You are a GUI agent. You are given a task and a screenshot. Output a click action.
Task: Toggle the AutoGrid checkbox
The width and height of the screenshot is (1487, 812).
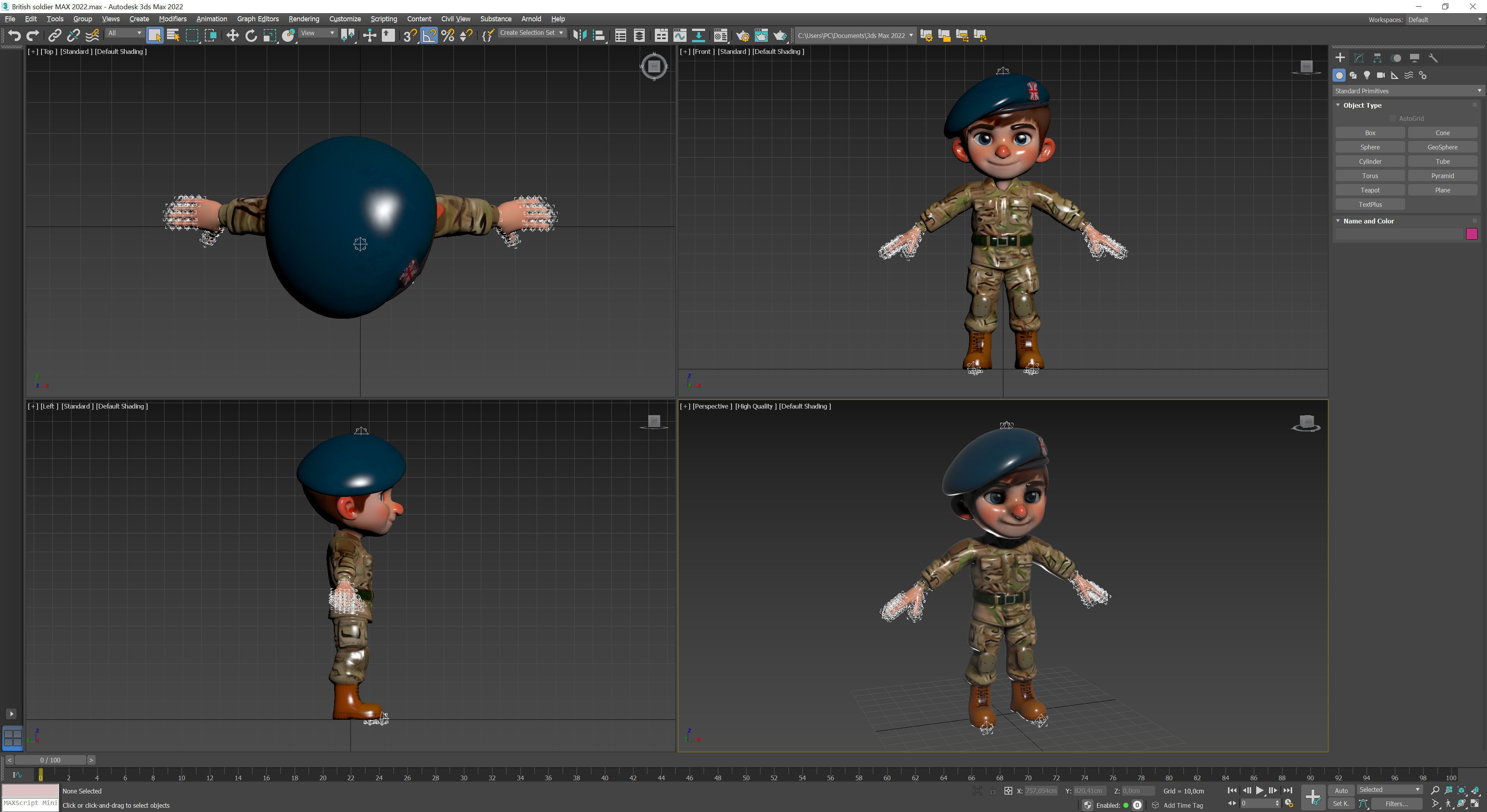1393,118
